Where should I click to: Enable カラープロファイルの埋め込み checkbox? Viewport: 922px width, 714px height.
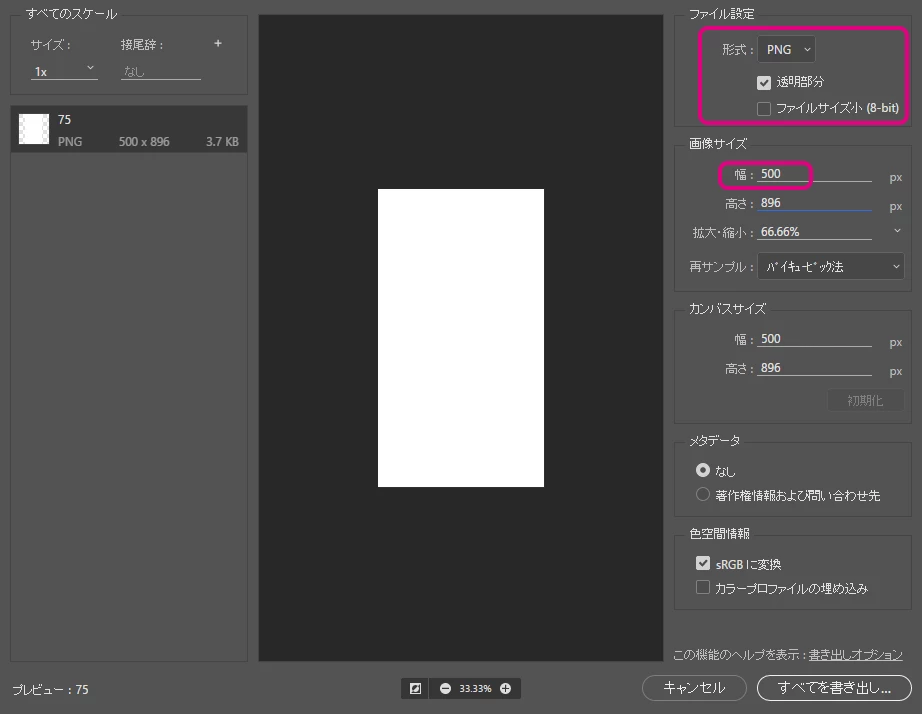click(x=703, y=587)
